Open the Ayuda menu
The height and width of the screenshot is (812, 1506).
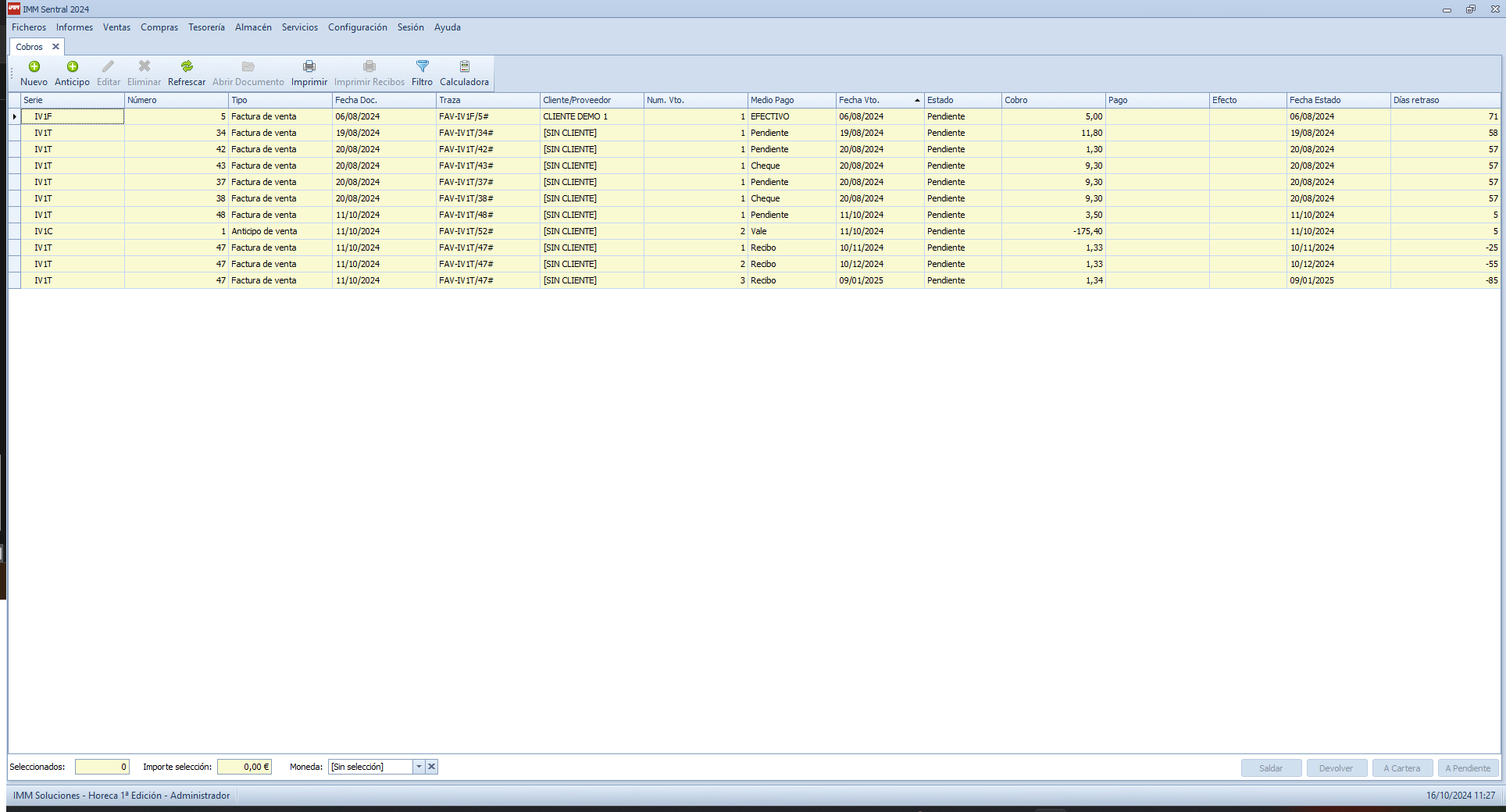click(x=448, y=27)
